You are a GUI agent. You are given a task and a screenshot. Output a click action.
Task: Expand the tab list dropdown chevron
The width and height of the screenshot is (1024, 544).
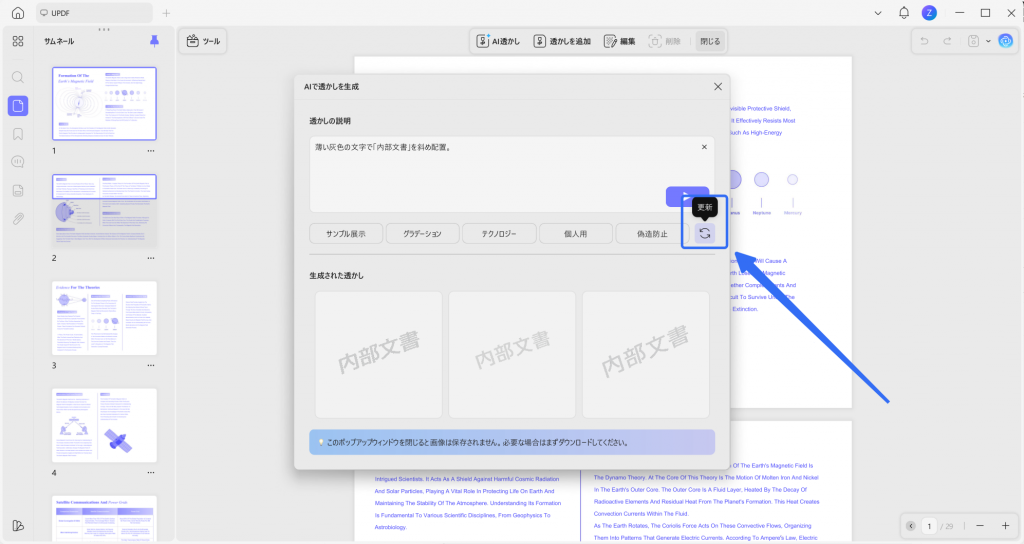pos(878,13)
